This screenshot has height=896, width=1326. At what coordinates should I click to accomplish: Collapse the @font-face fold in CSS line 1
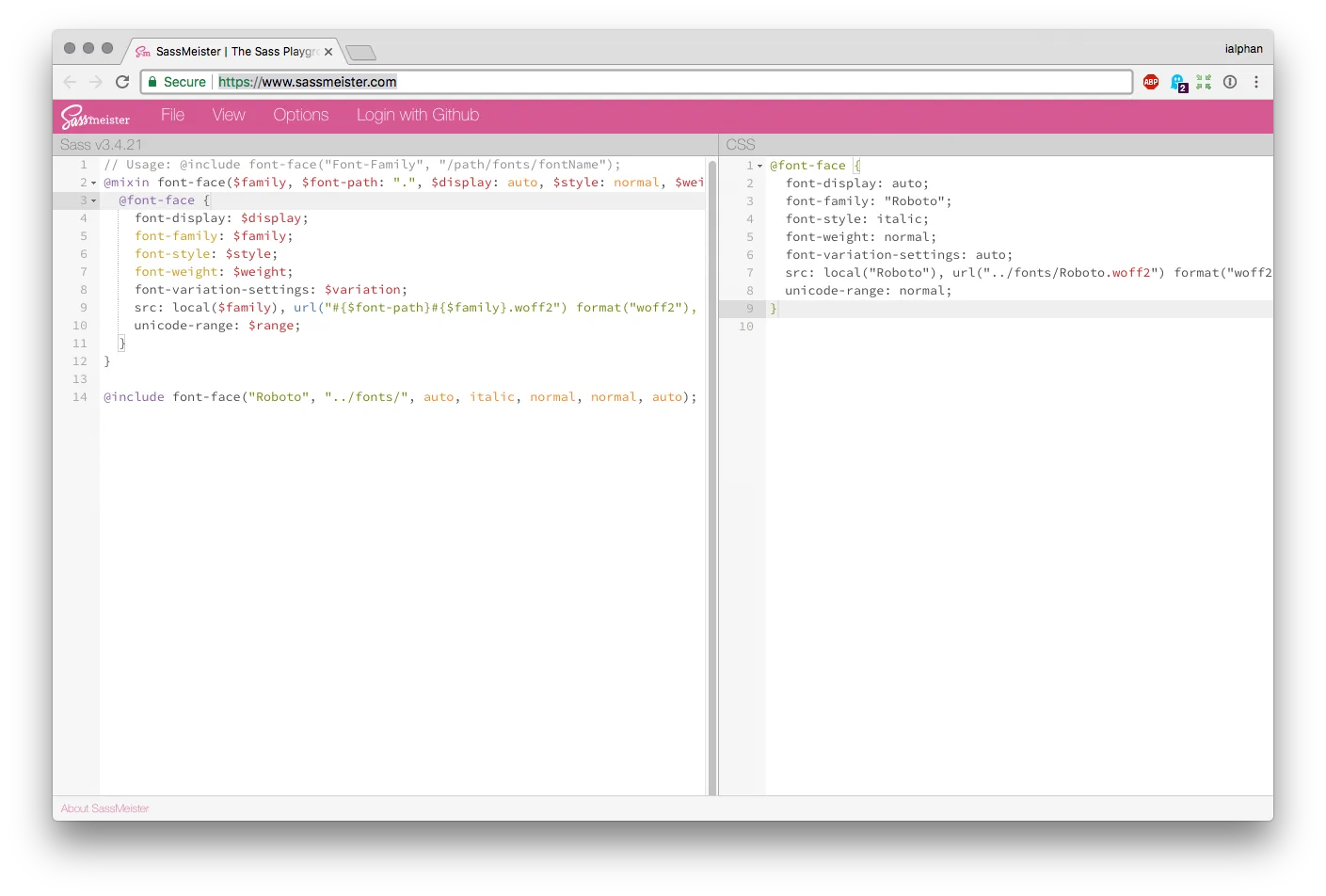759,166
